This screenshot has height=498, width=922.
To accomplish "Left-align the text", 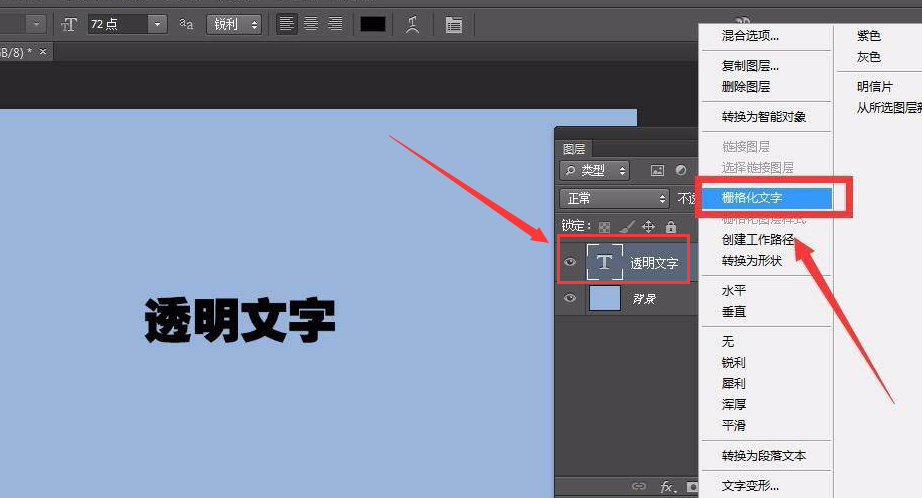I will (288, 24).
